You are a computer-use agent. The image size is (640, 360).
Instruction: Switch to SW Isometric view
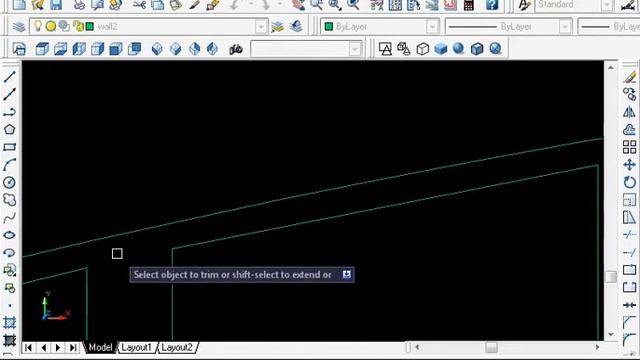157,49
